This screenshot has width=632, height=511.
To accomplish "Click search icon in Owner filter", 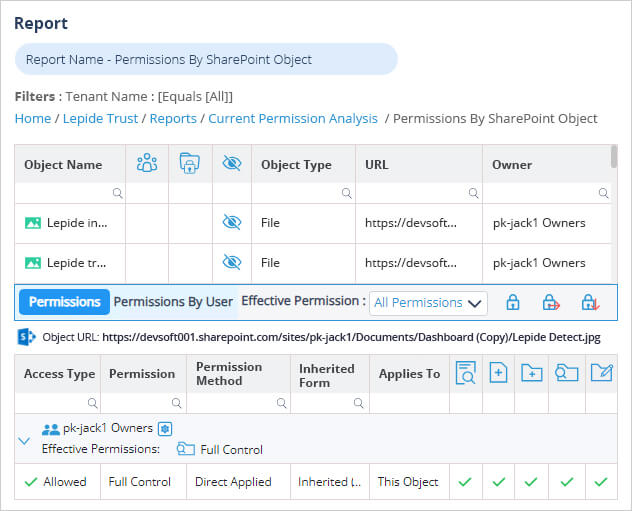I will coord(603,193).
